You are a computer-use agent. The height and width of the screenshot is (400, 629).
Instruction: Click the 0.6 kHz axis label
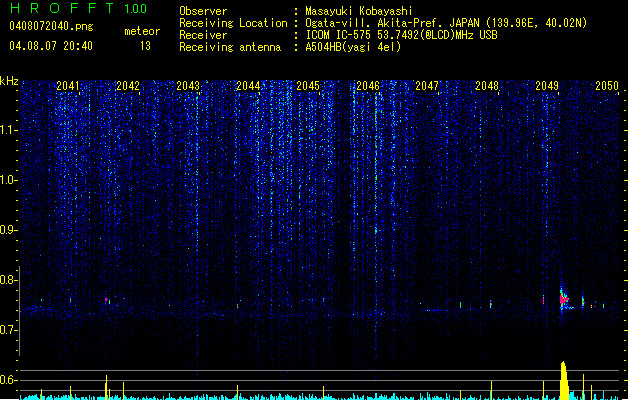click(x=8, y=380)
